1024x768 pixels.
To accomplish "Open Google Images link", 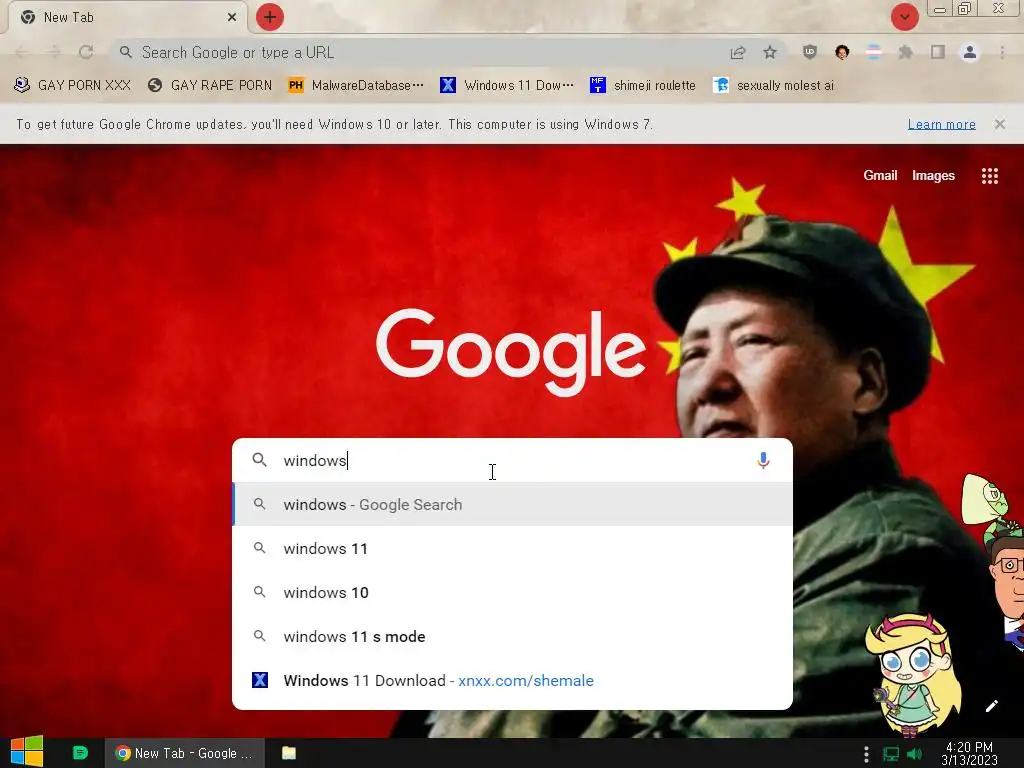I will pos(933,175).
